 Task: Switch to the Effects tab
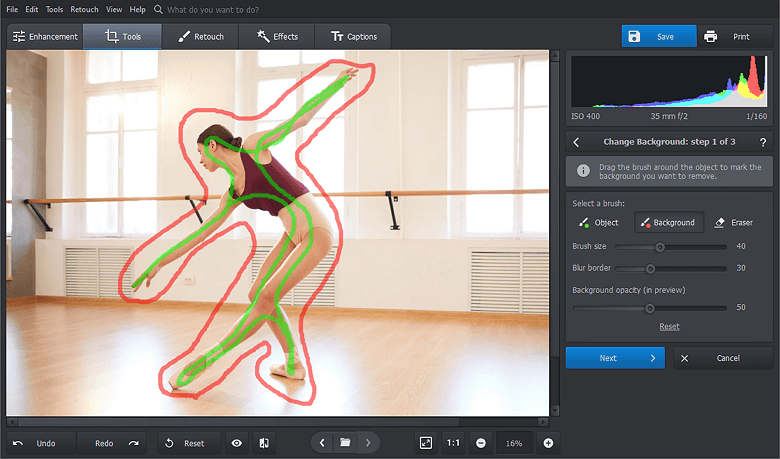coord(277,36)
